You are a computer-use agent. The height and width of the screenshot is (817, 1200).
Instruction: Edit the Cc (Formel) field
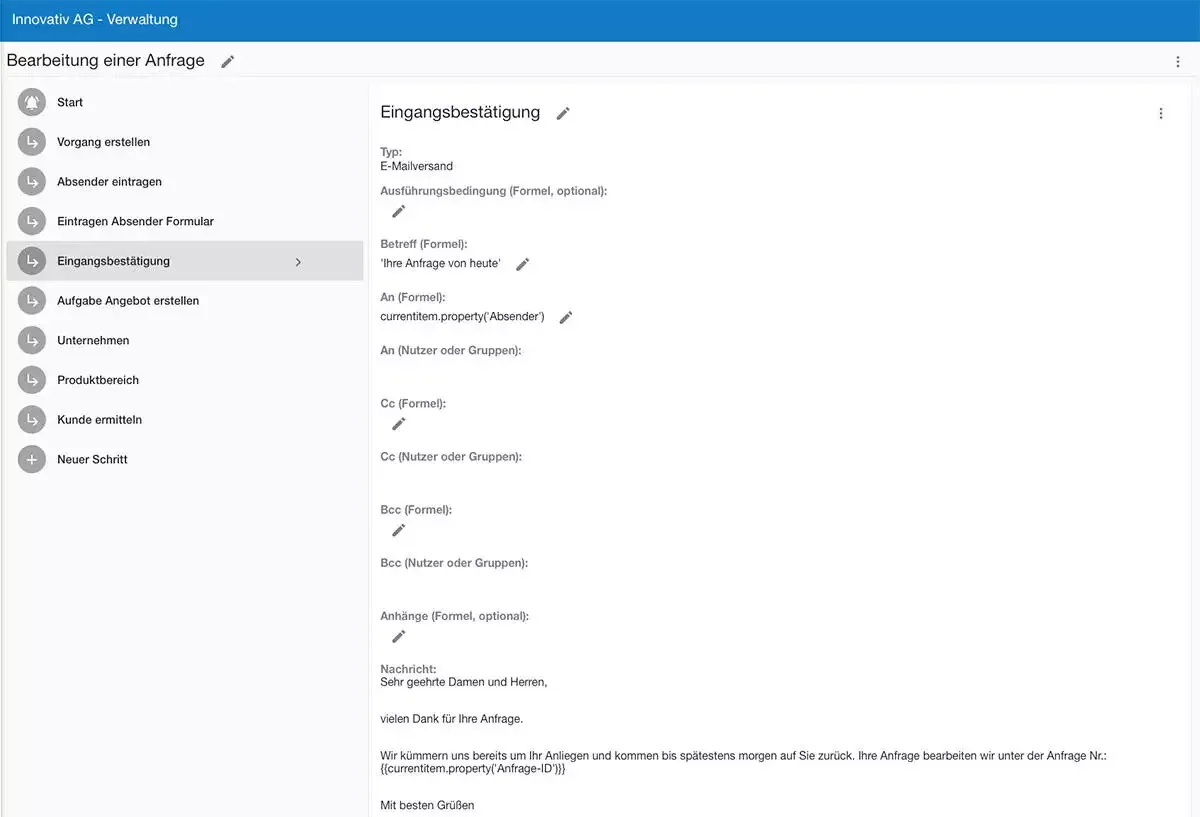click(398, 424)
